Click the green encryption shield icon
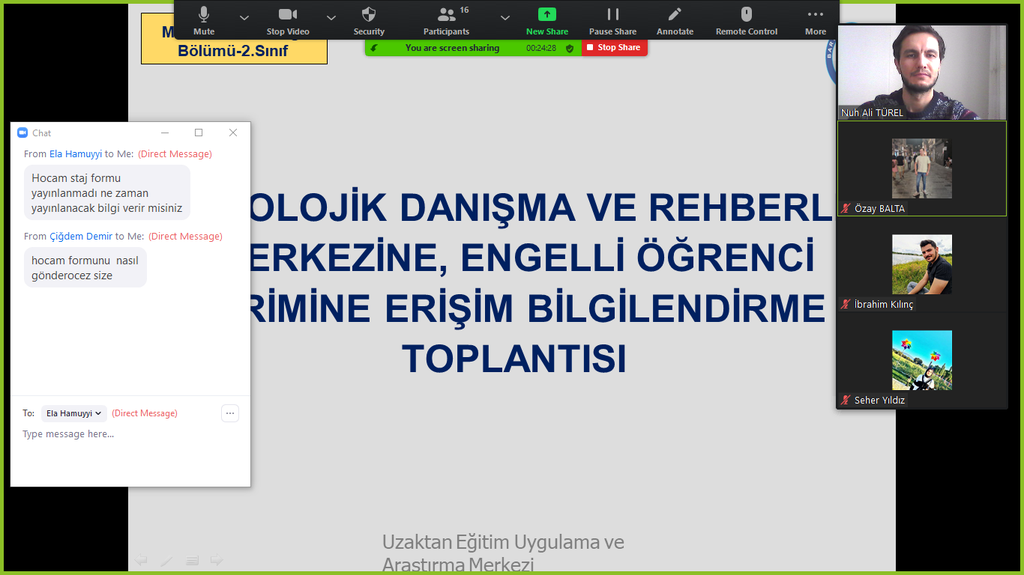Screen dimensions: 1024x575 pos(569,48)
